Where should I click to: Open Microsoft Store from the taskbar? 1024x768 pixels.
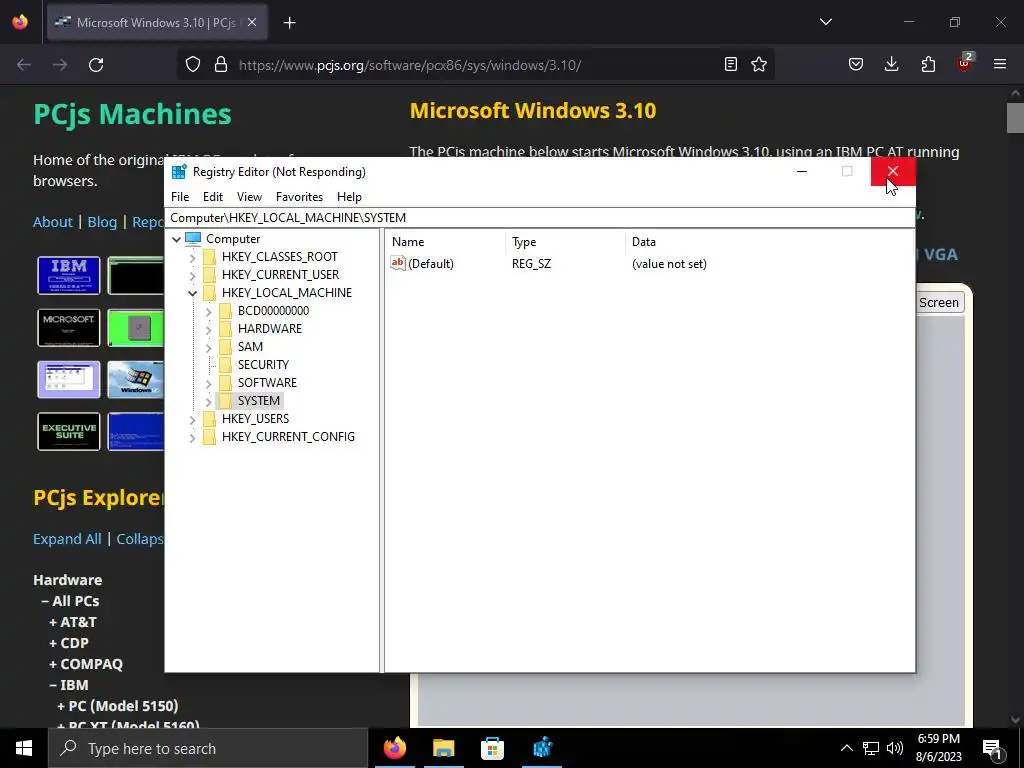pos(492,748)
